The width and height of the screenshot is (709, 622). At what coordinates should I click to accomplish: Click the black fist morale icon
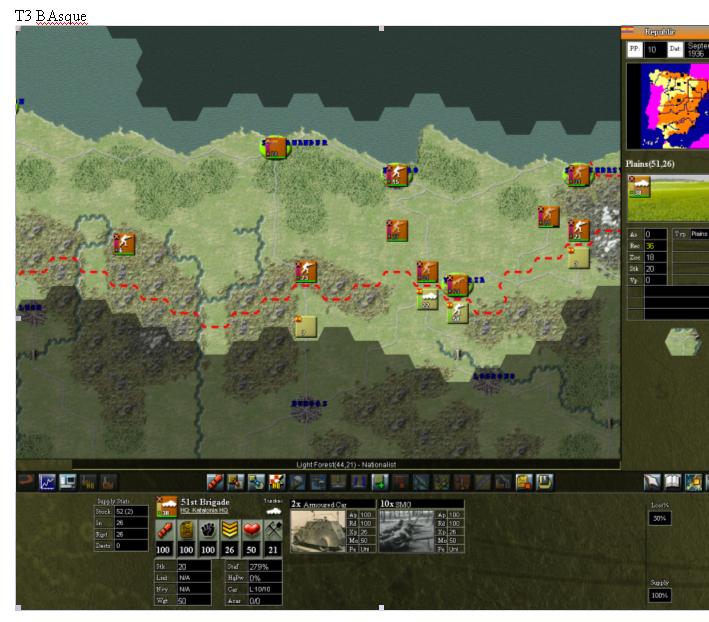tap(208, 530)
